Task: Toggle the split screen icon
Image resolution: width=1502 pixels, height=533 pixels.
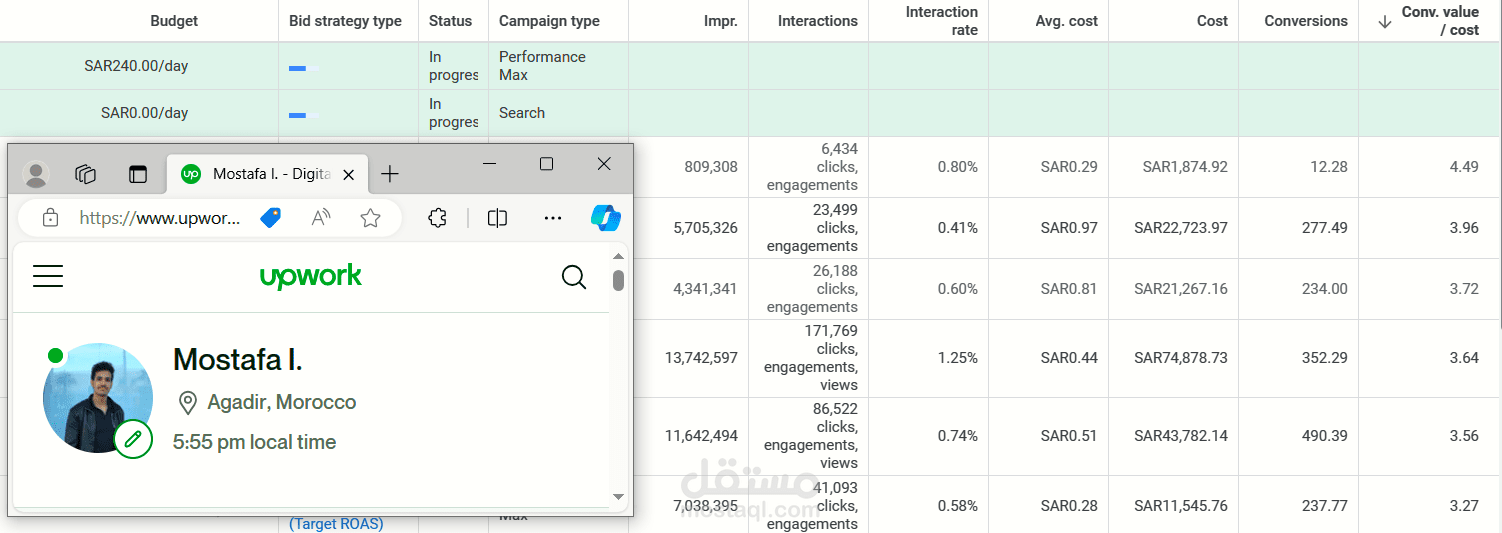Action: click(x=497, y=218)
